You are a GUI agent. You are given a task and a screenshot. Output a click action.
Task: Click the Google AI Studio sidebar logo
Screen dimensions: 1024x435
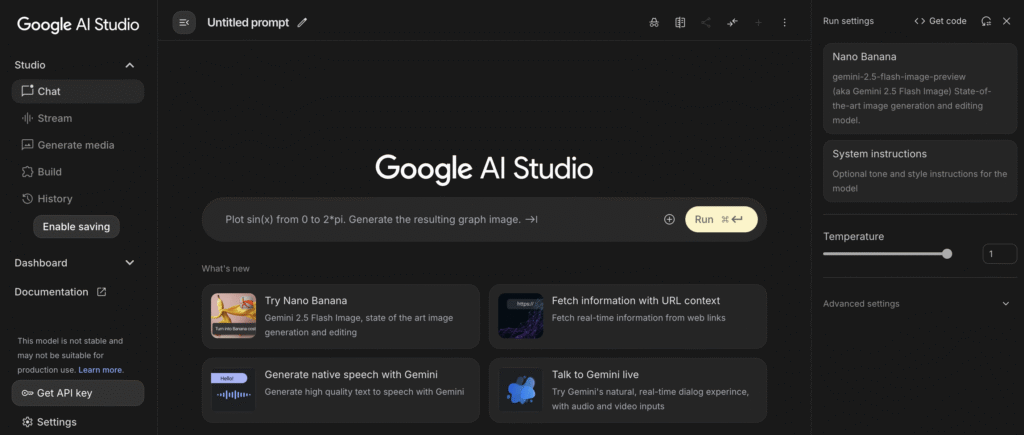[x=78, y=25]
